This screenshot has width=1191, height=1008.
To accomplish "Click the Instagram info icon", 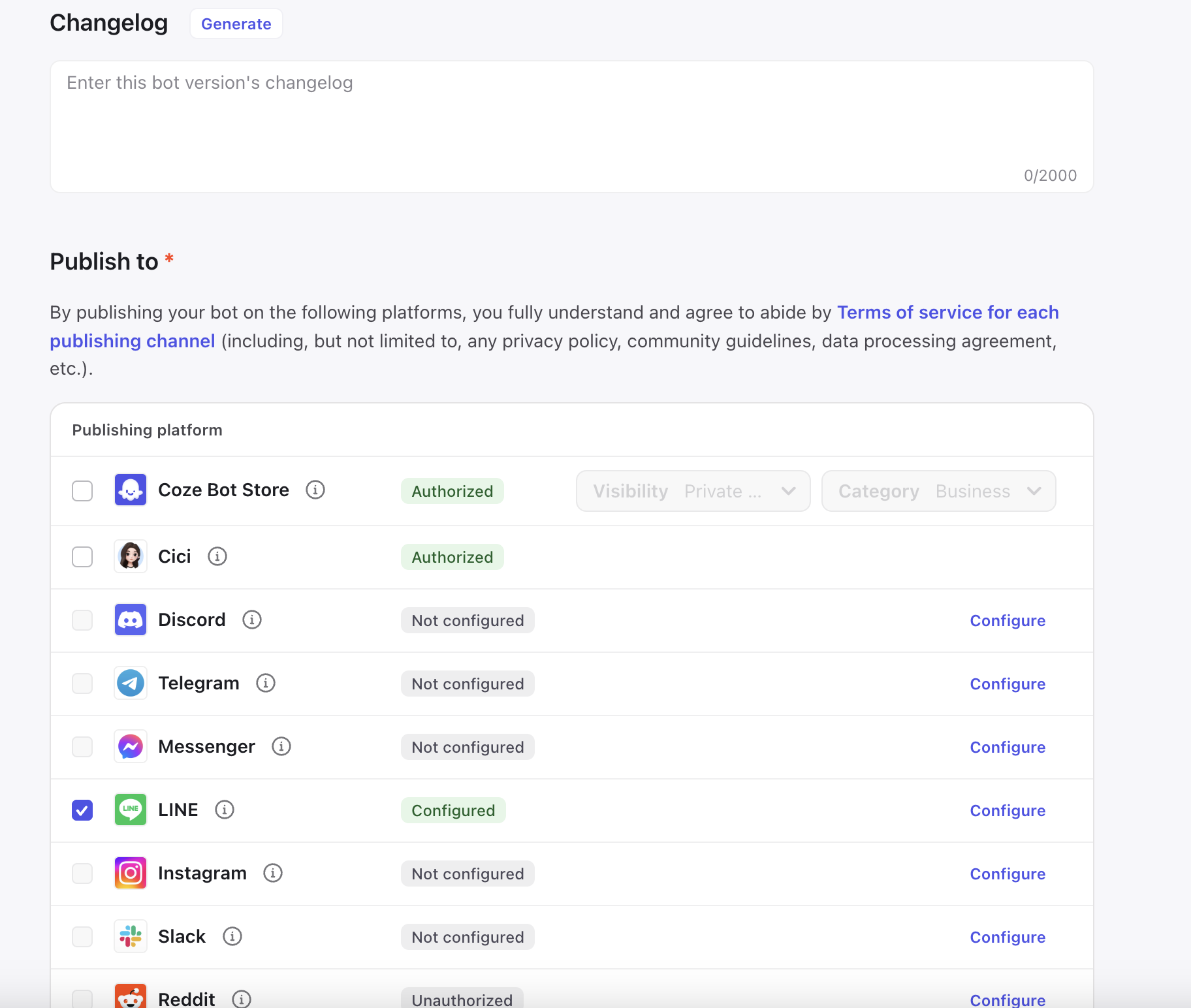I will 273,873.
